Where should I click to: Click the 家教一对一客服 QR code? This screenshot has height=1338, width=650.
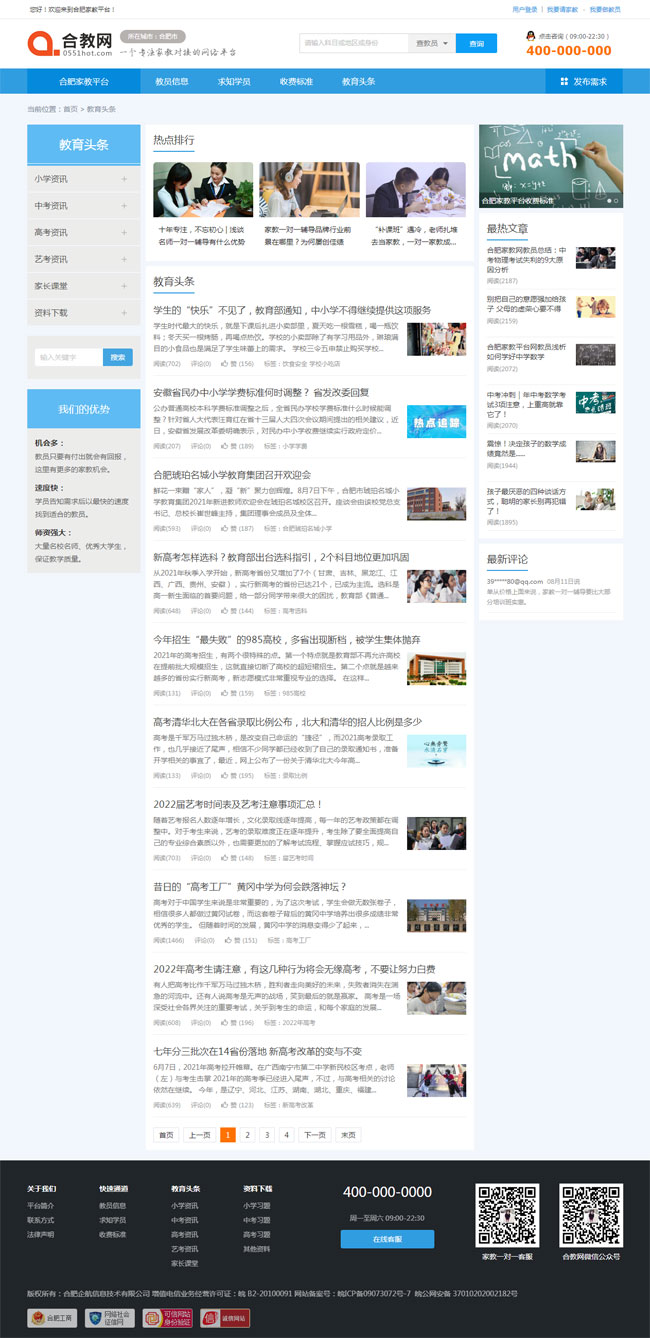pyautogui.click(x=507, y=1214)
